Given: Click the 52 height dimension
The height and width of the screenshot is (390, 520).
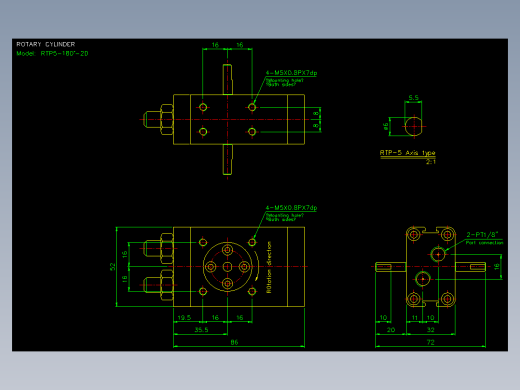Looking at the screenshot, I should coord(112,267).
